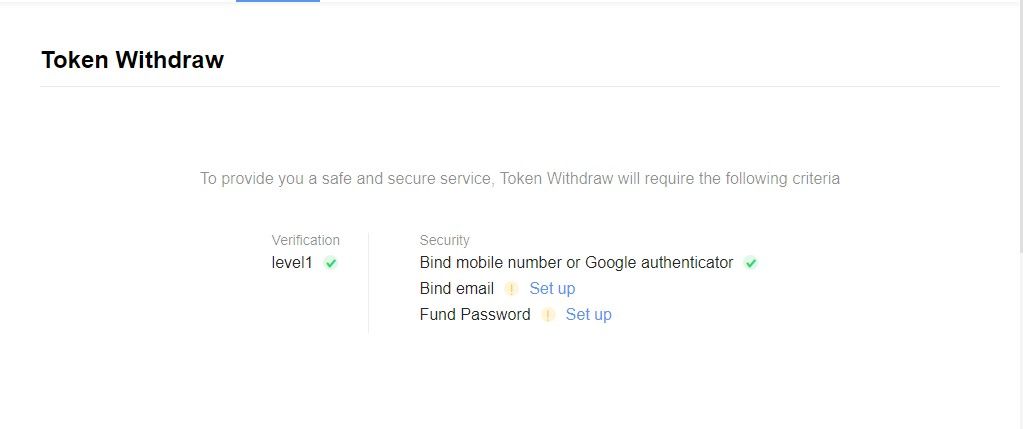Screen dimensions: 1023x429
Task: Select the Security column label
Action: pyautogui.click(x=444, y=240)
